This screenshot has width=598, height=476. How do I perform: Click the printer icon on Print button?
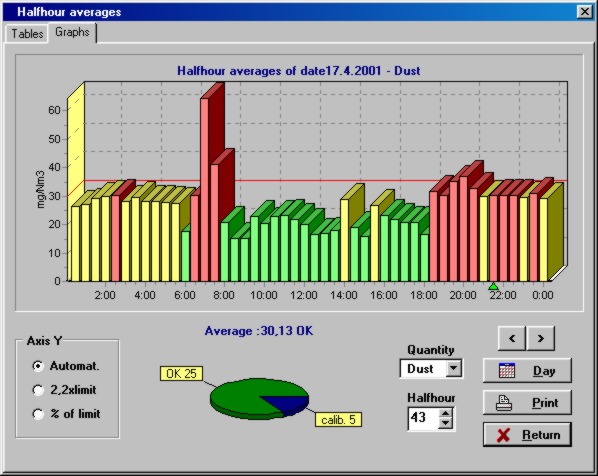pyautogui.click(x=504, y=403)
